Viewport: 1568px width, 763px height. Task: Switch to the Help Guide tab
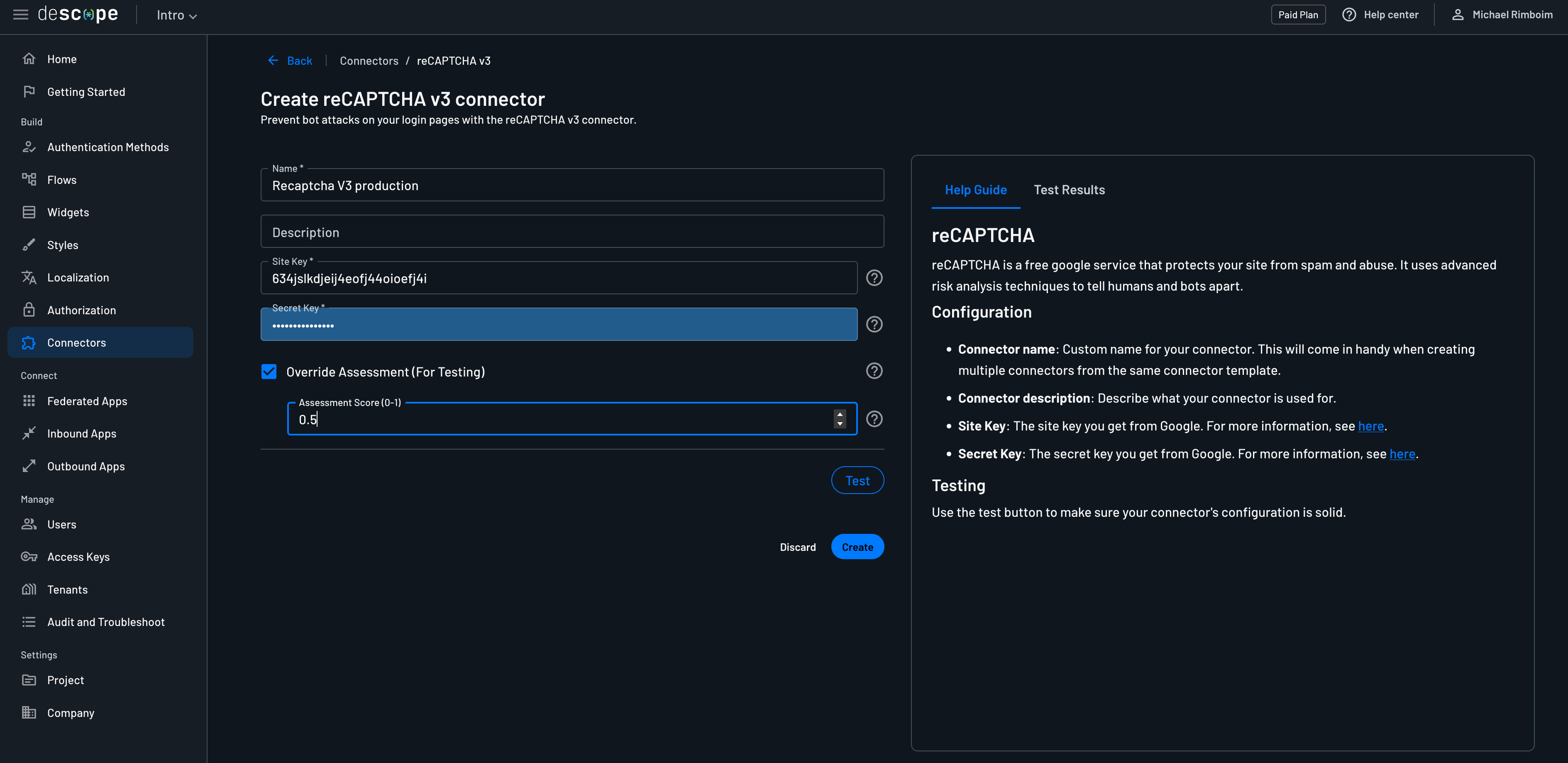click(x=976, y=190)
